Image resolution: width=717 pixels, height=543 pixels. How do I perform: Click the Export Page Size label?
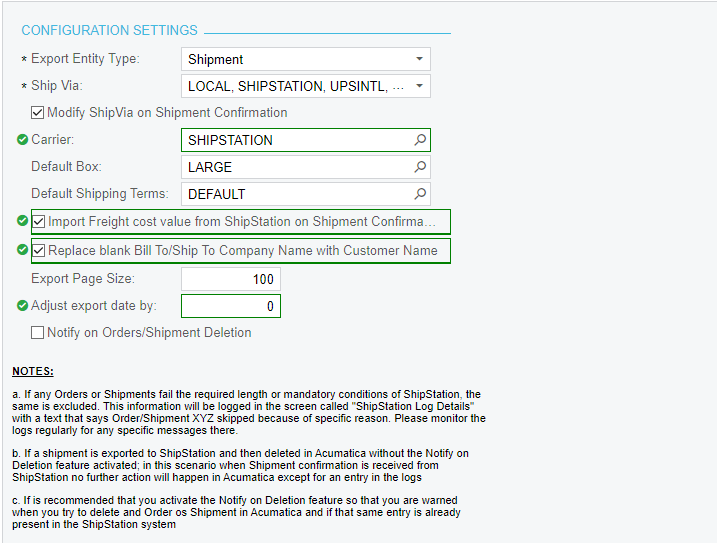click(83, 279)
